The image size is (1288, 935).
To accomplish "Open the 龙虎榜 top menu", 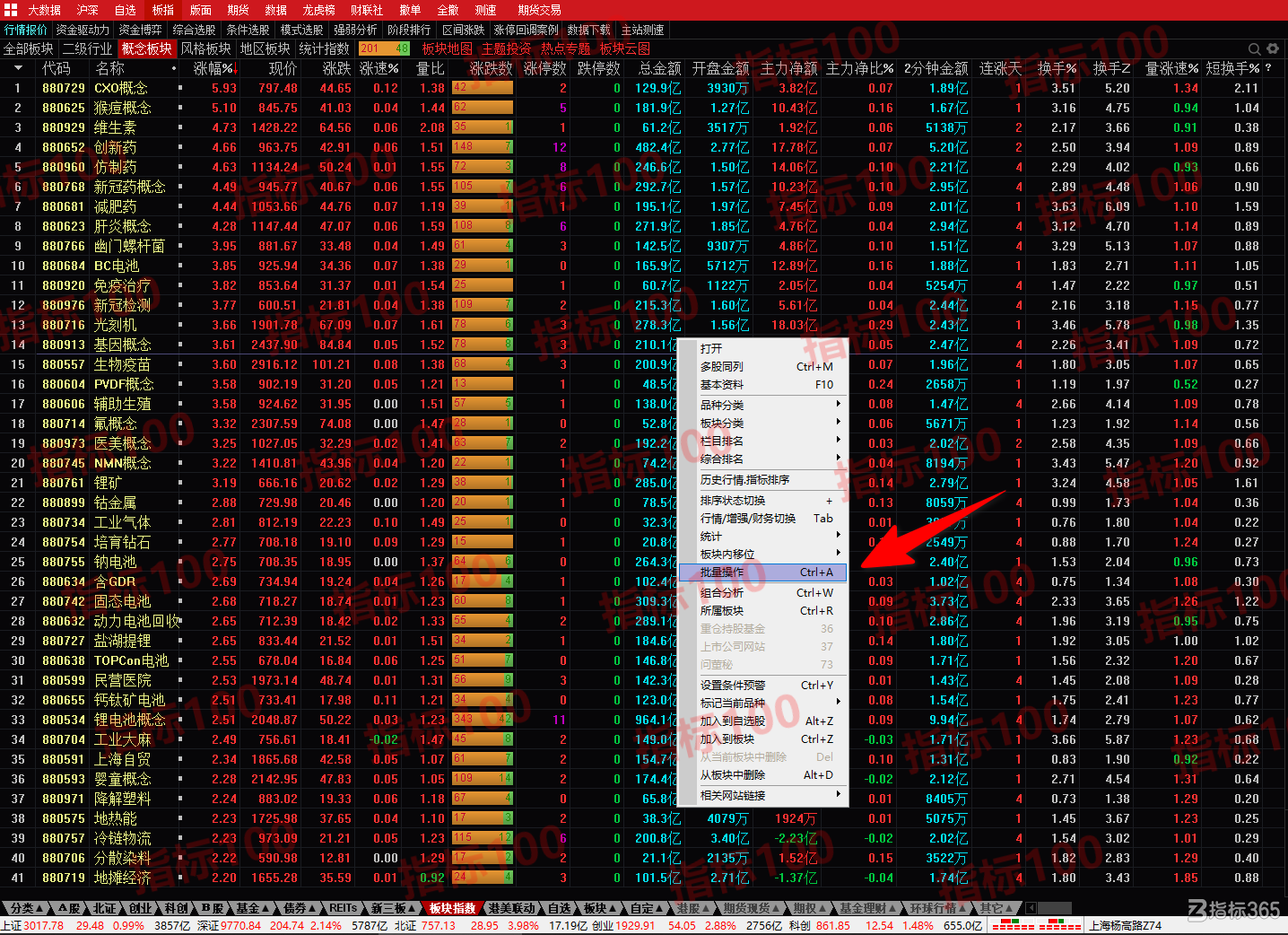I will 318,10.
